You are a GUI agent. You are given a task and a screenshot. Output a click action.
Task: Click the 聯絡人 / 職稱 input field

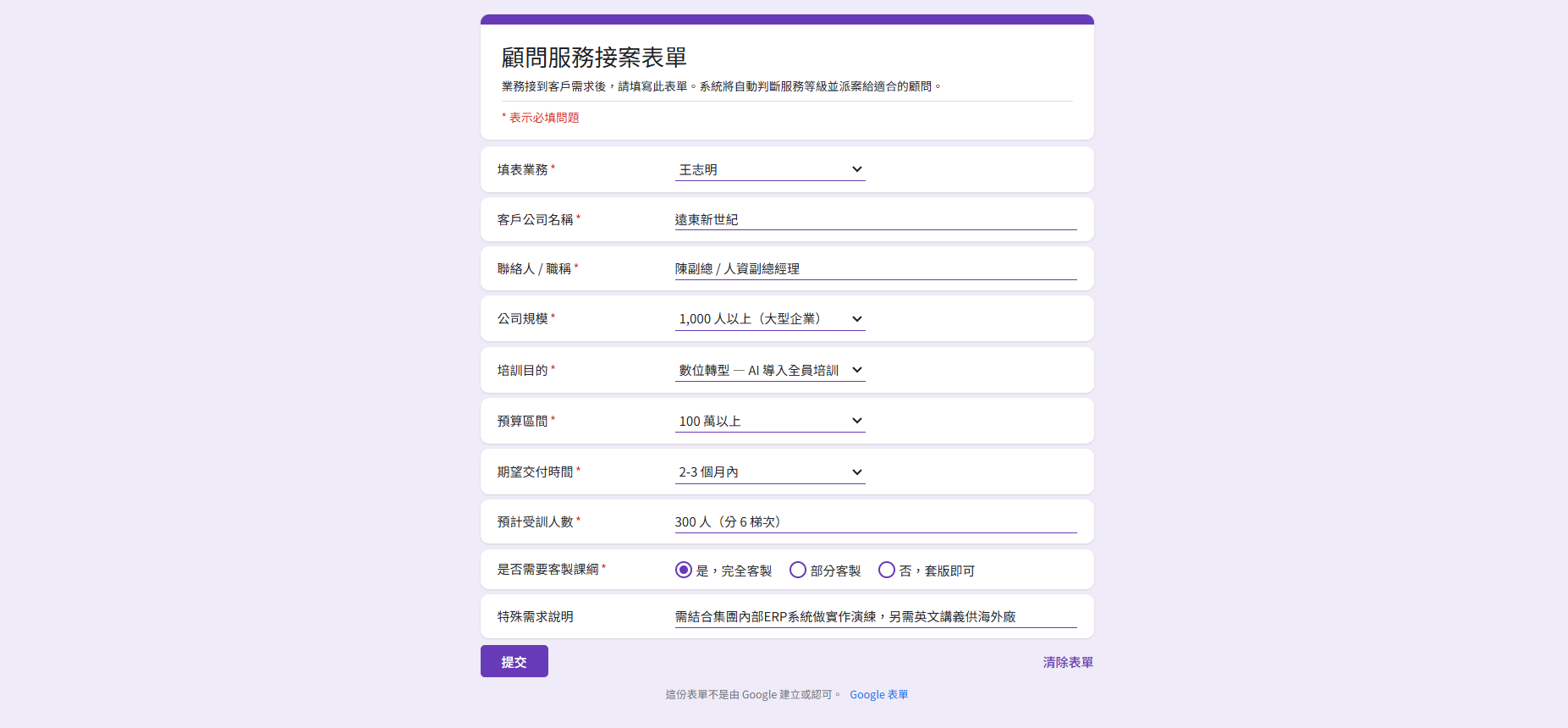pos(876,268)
